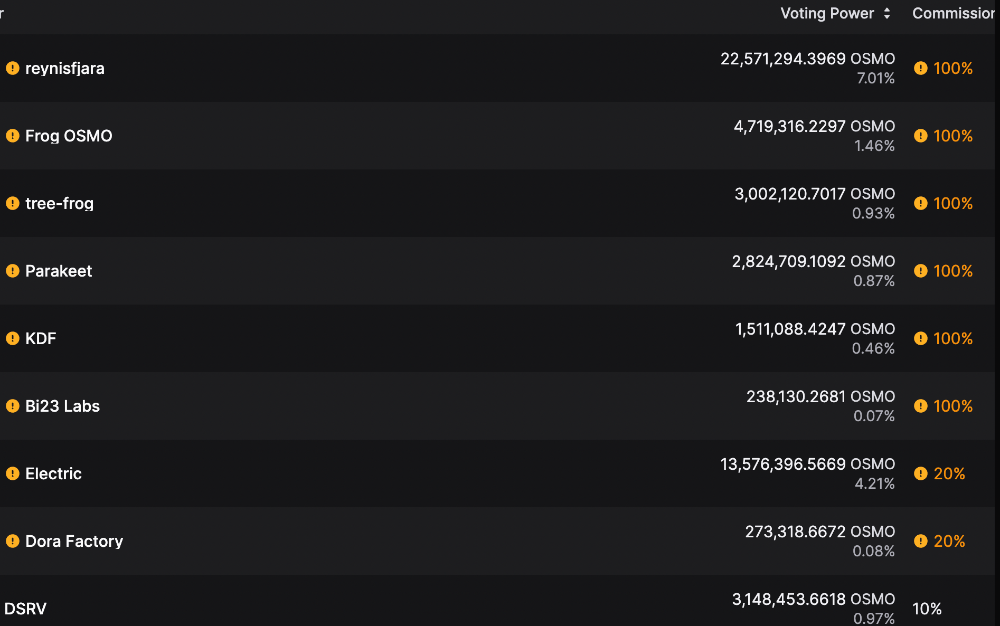This screenshot has height=626, width=1000.
Task: Select Bi23 Labs validator name
Action: click(x=62, y=406)
